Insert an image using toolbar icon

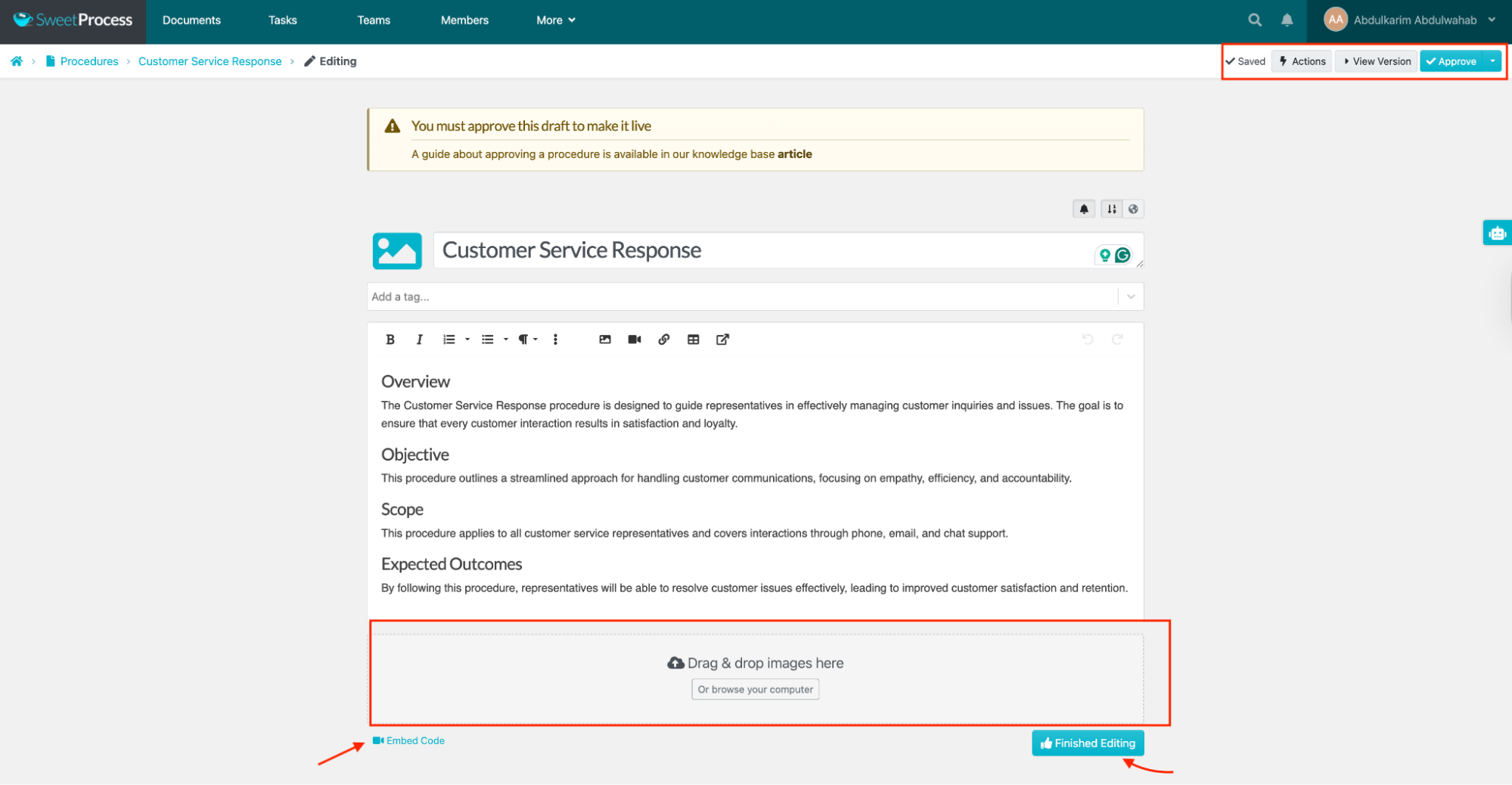(604, 340)
